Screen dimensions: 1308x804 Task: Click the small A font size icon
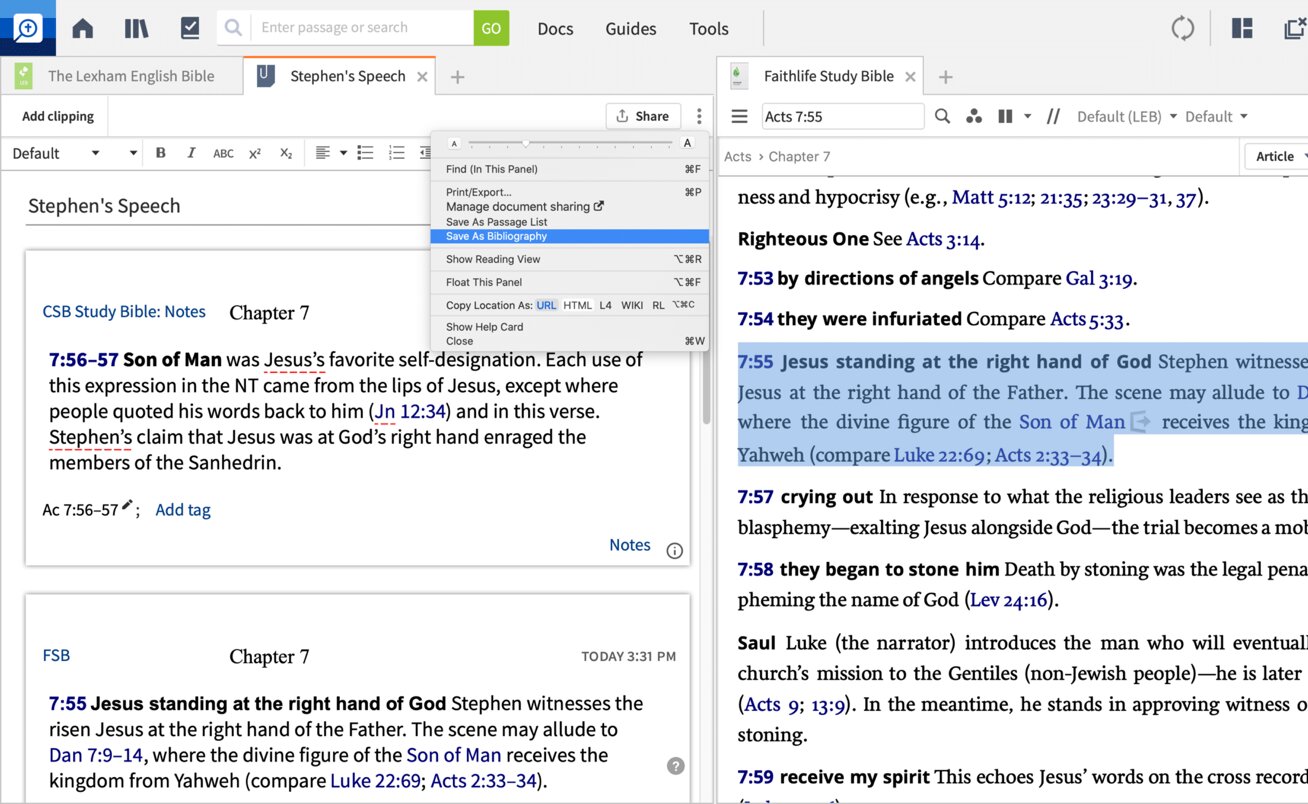click(454, 143)
